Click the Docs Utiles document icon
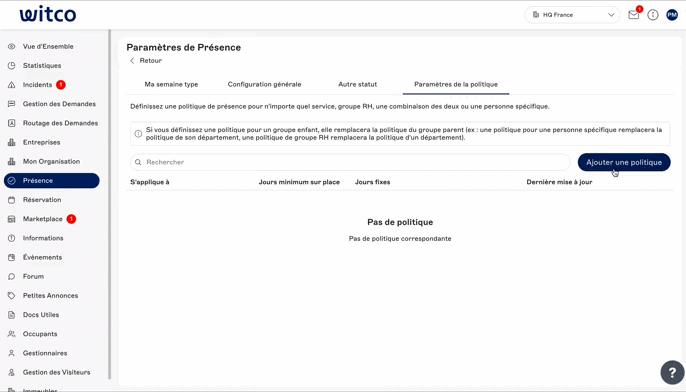The height and width of the screenshot is (392, 686). click(x=11, y=315)
